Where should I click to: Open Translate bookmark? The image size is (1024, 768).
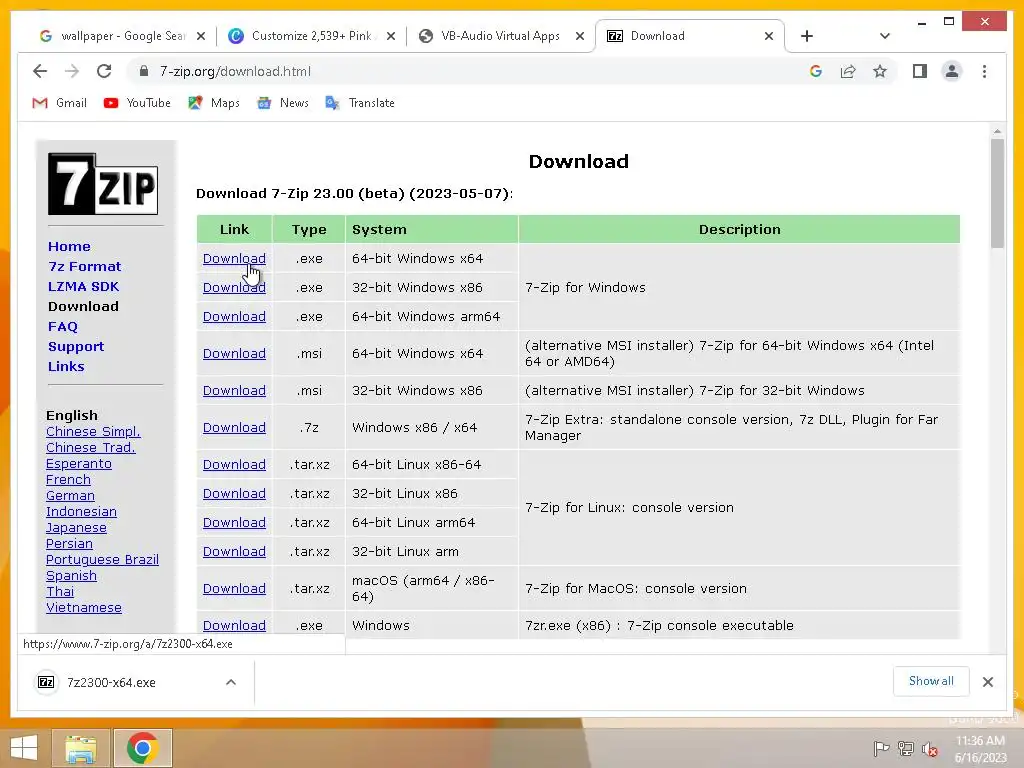360,103
